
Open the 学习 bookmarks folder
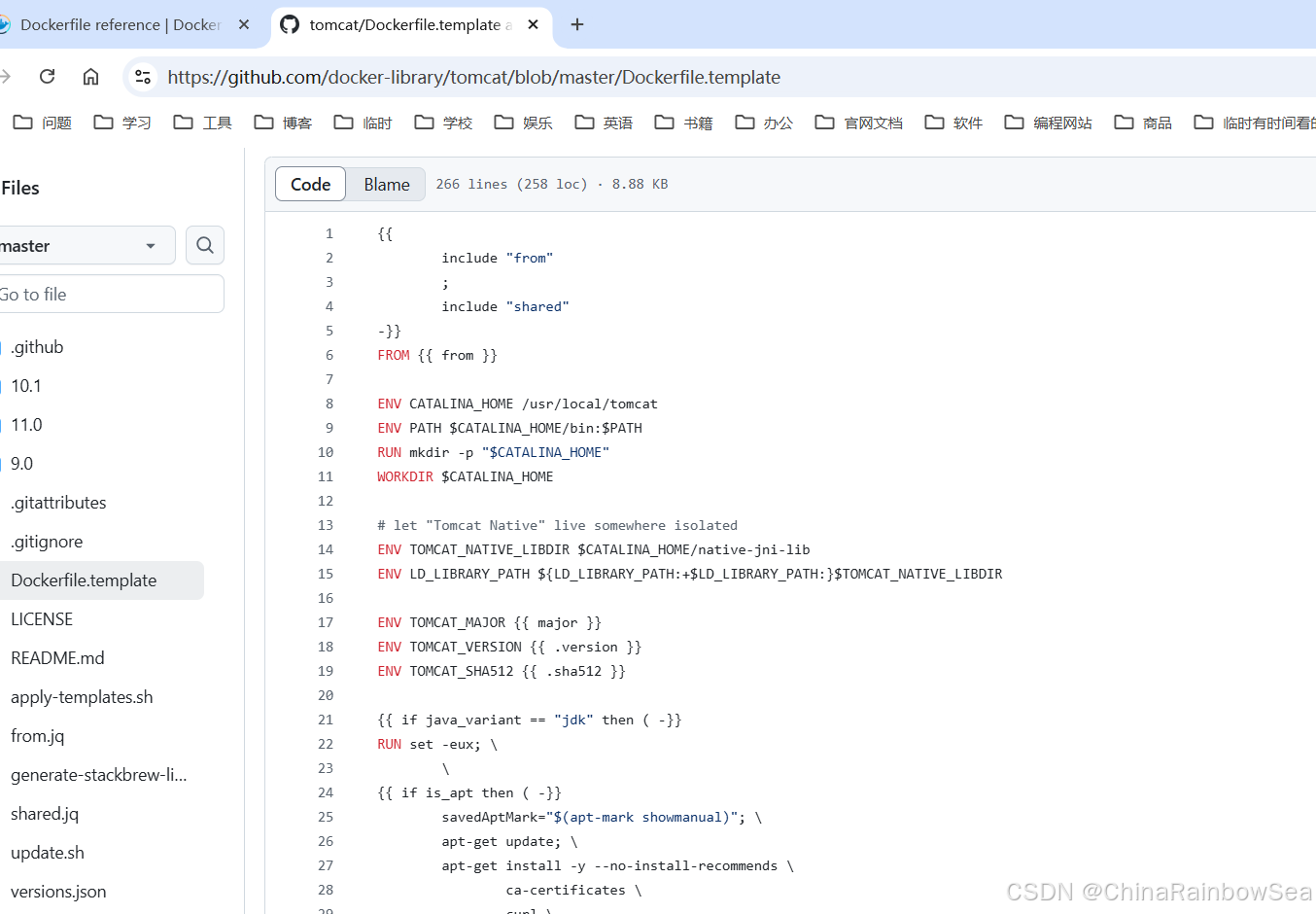[x=121, y=122]
